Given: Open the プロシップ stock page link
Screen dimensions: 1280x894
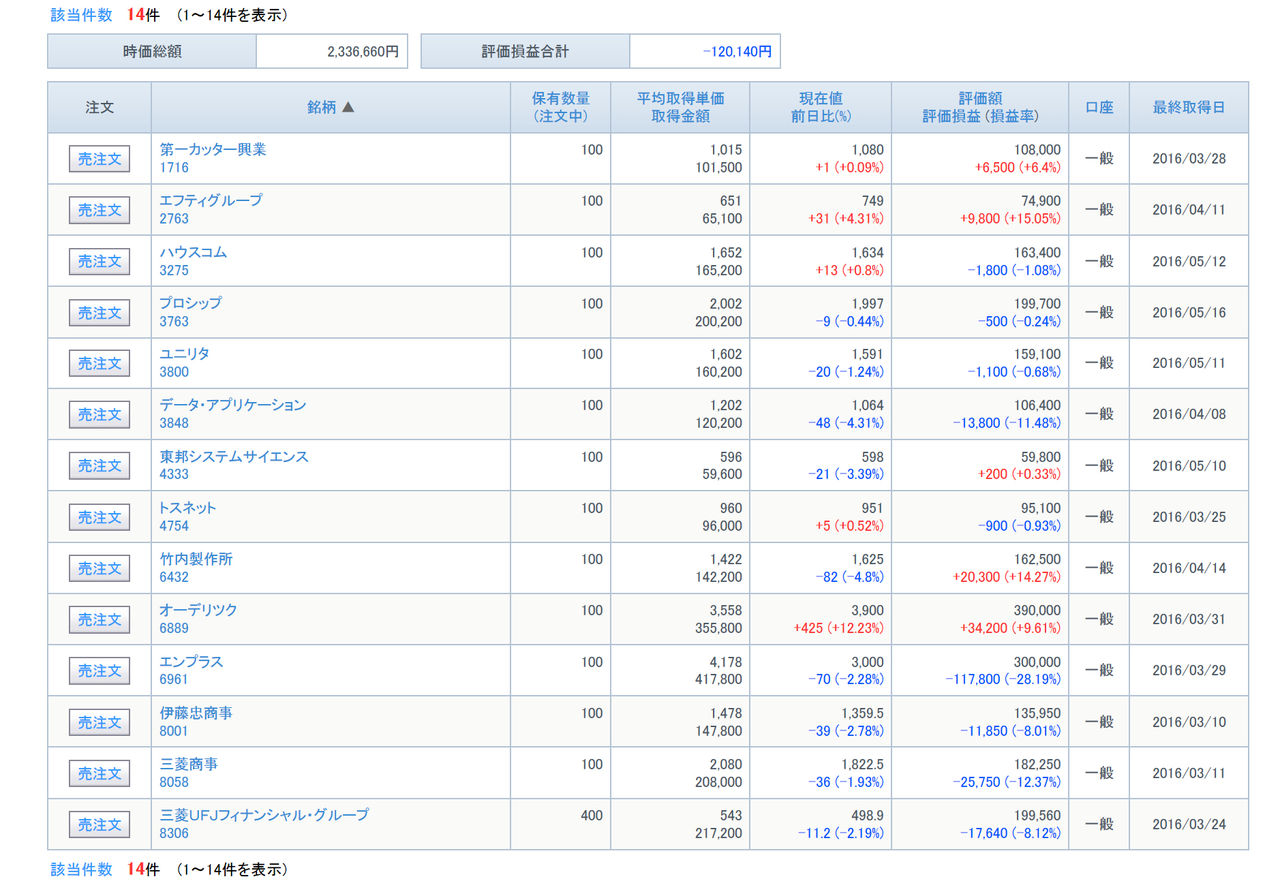Looking at the screenshot, I should pyautogui.click(x=191, y=303).
